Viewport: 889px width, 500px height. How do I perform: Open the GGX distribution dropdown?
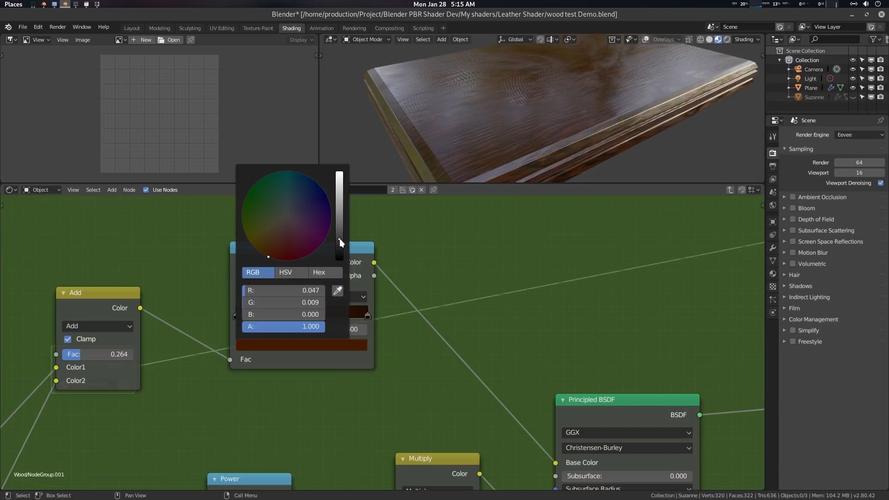(627, 433)
